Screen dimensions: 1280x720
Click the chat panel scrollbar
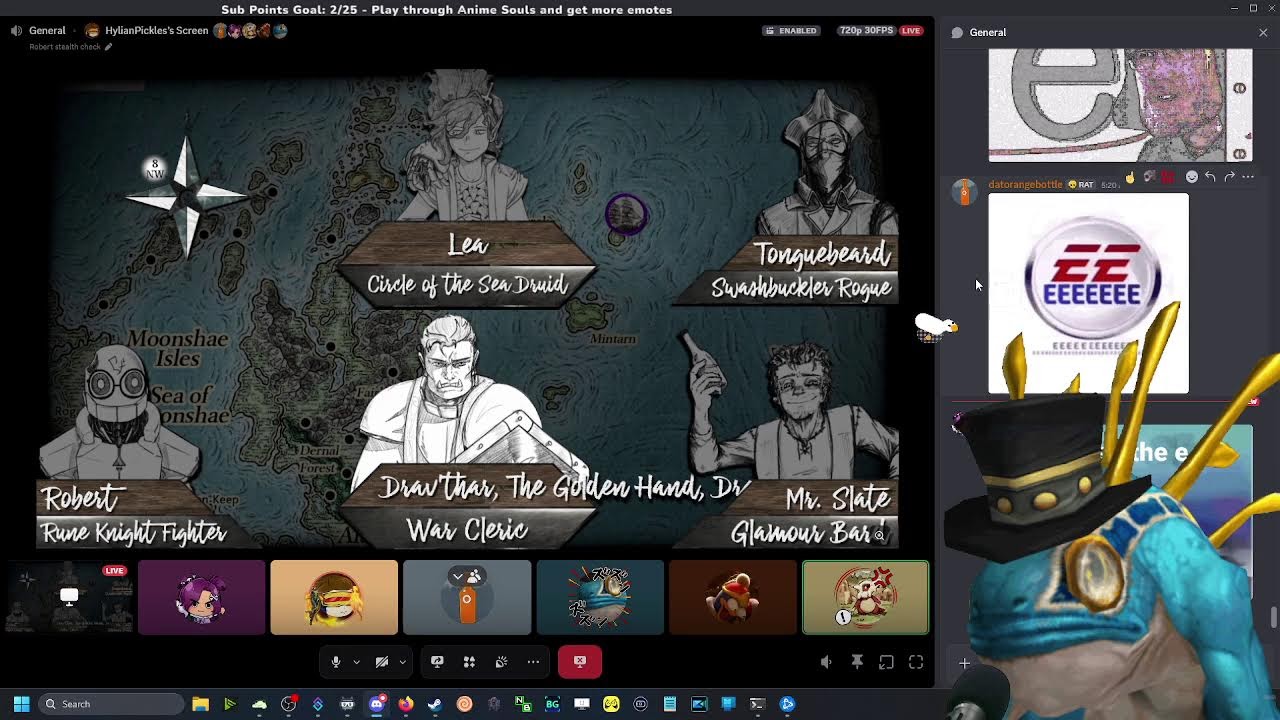pyautogui.click(x=1274, y=618)
